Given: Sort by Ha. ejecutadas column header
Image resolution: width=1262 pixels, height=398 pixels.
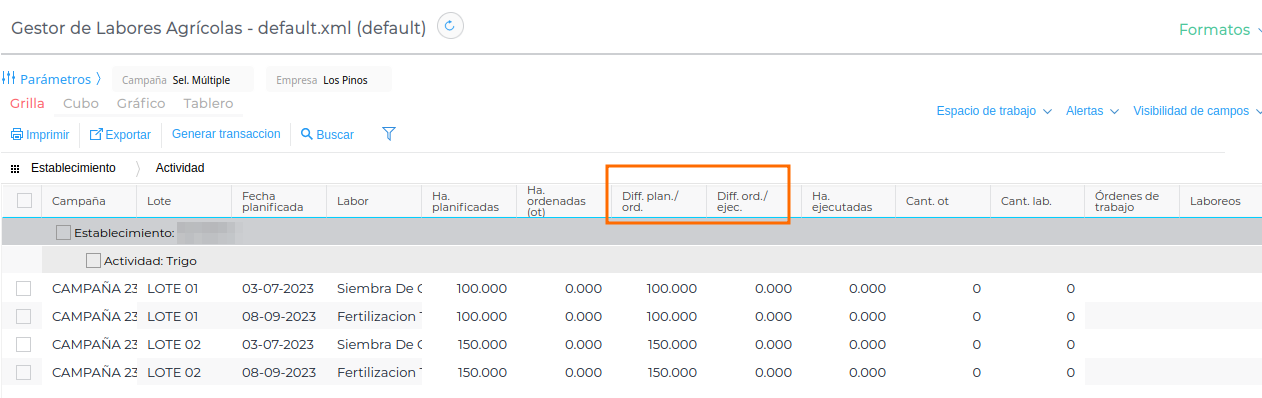Looking at the screenshot, I should [x=849, y=201].
